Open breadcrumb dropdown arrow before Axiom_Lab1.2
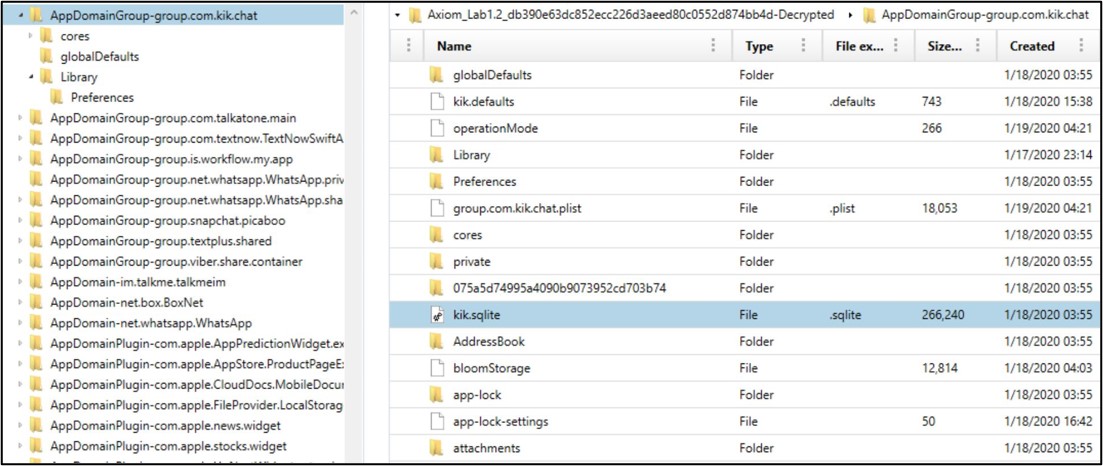 click(398, 14)
